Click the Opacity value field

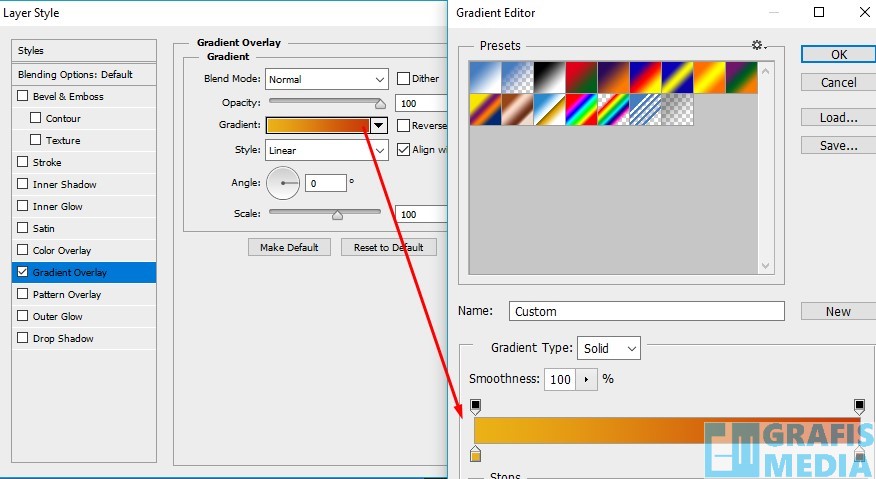420,103
